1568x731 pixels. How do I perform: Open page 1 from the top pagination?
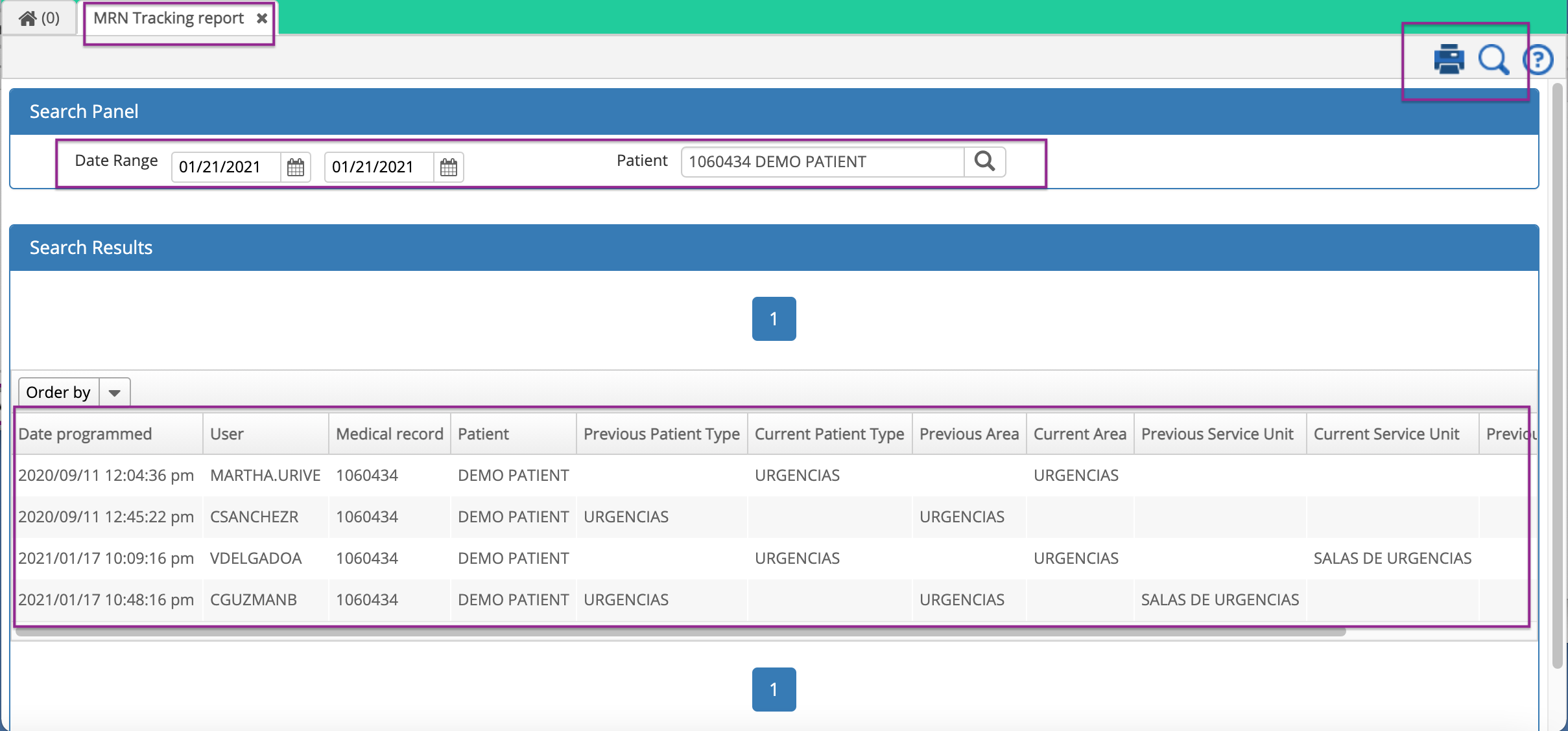(774, 318)
